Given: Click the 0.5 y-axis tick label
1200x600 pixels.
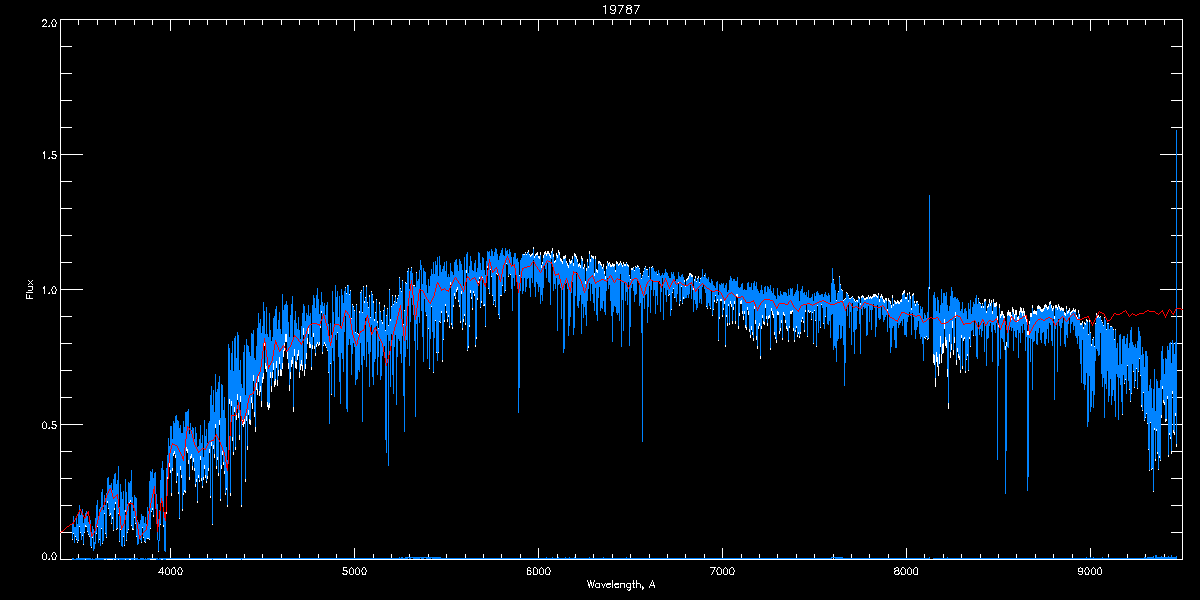Looking at the screenshot, I should tap(47, 424).
